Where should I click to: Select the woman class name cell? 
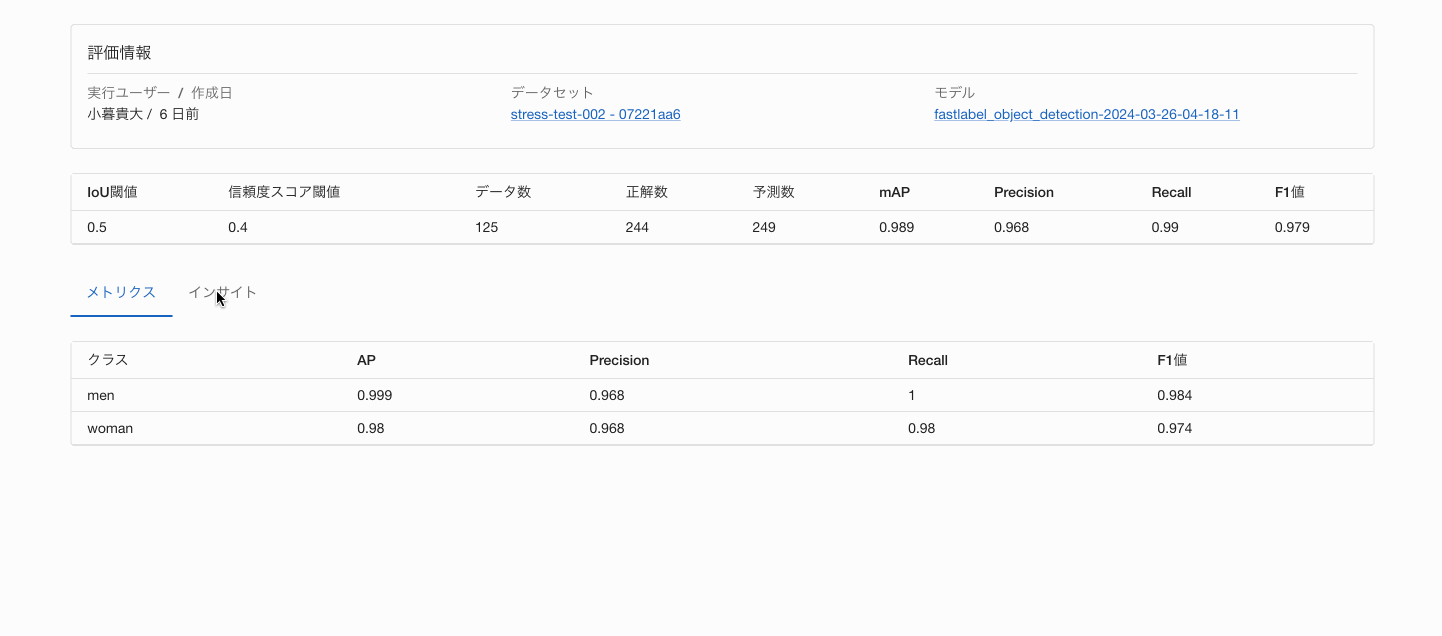click(x=110, y=428)
